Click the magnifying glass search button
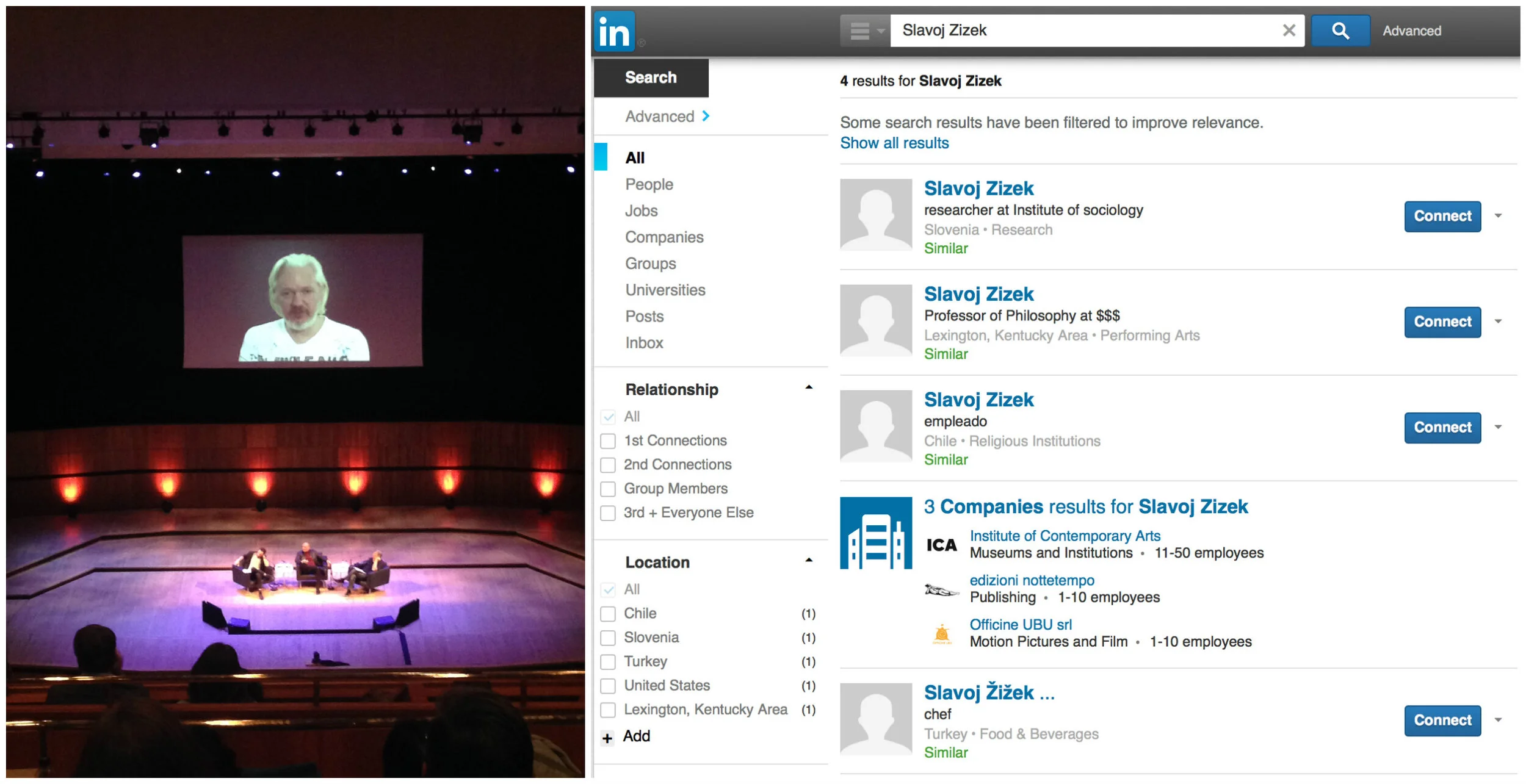Screen dimensions: 1526x784 tap(1340, 31)
